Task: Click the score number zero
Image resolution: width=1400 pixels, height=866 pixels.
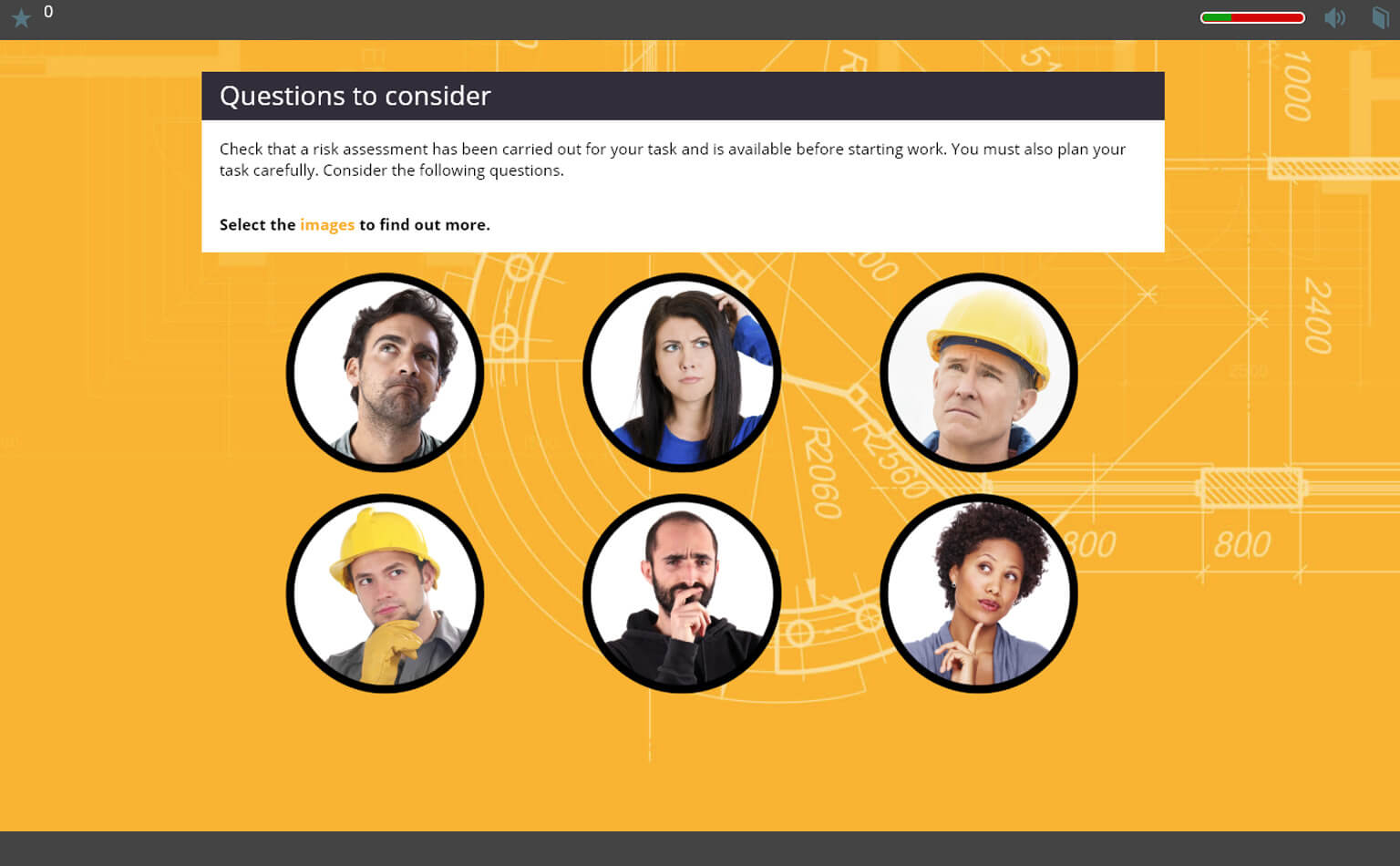Action: point(48,12)
